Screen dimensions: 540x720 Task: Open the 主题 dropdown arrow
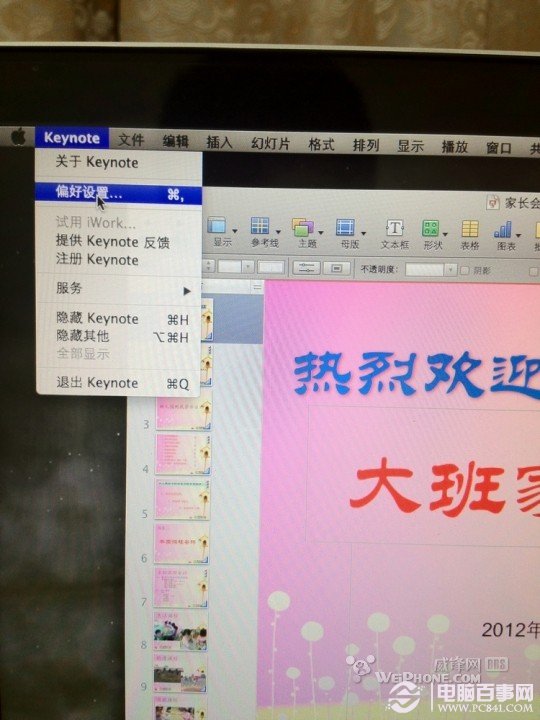tap(321, 232)
